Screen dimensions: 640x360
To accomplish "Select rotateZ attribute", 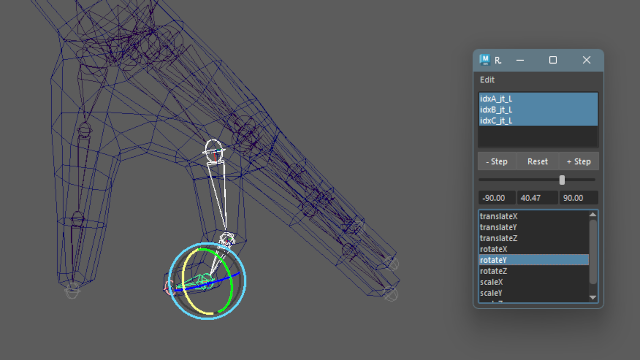I will coord(534,271).
